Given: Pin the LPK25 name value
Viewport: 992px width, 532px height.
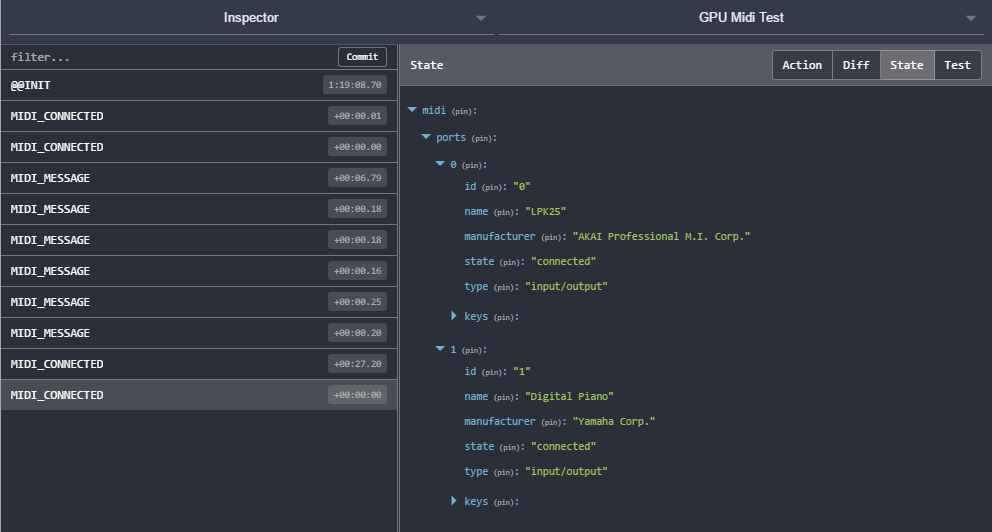Looking at the screenshot, I should click(x=504, y=213).
